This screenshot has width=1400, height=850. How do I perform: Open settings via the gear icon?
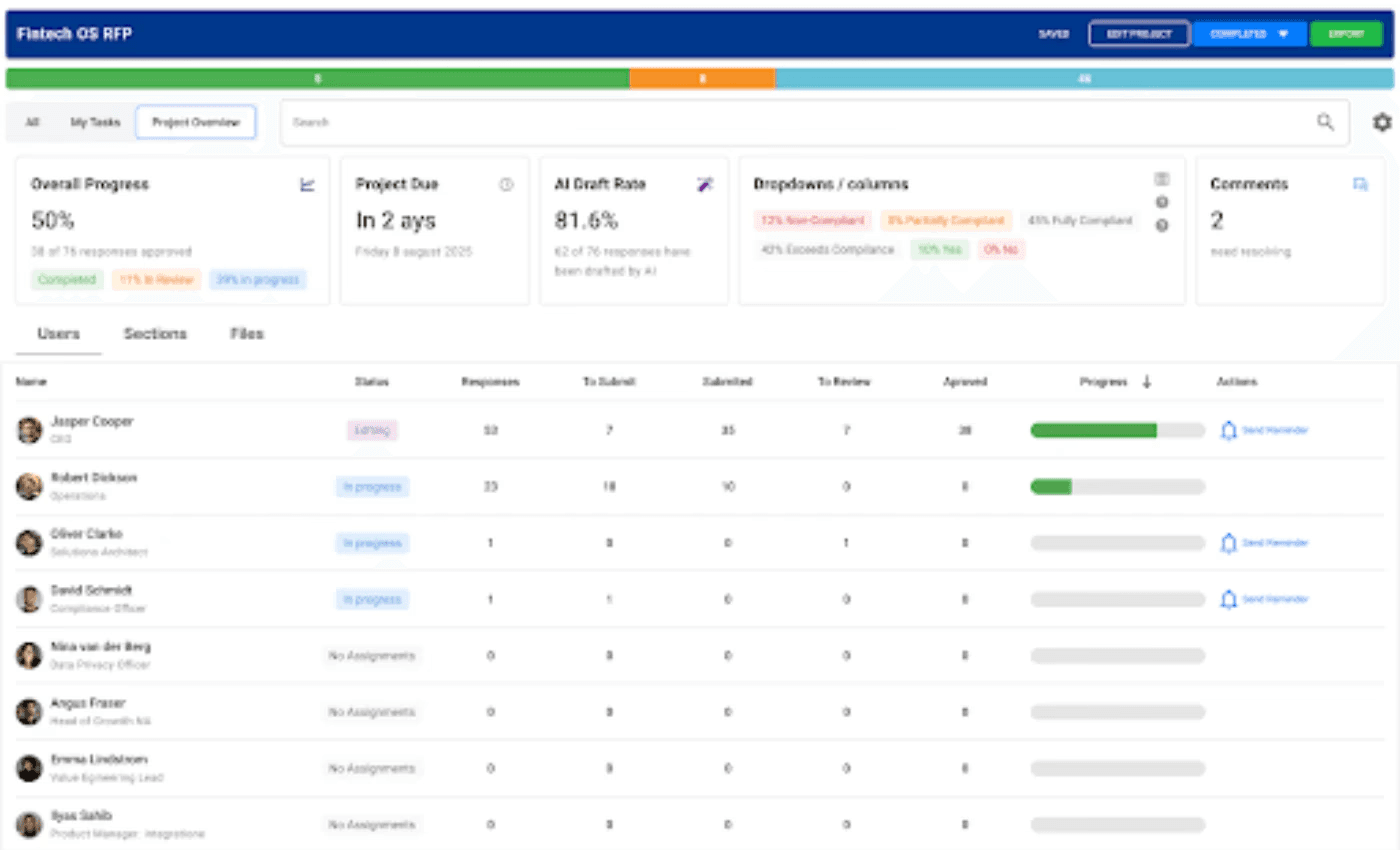click(x=1382, y=121)
